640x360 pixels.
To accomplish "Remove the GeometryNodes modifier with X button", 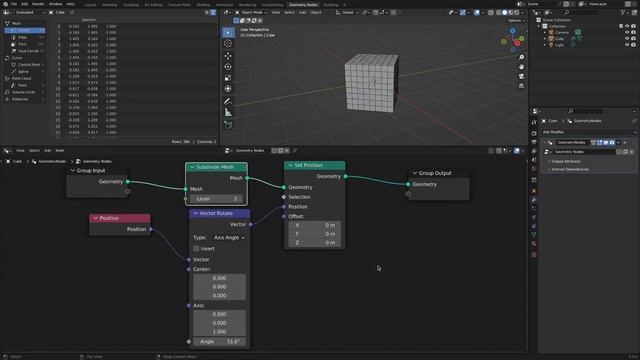I will click(625, 142).
